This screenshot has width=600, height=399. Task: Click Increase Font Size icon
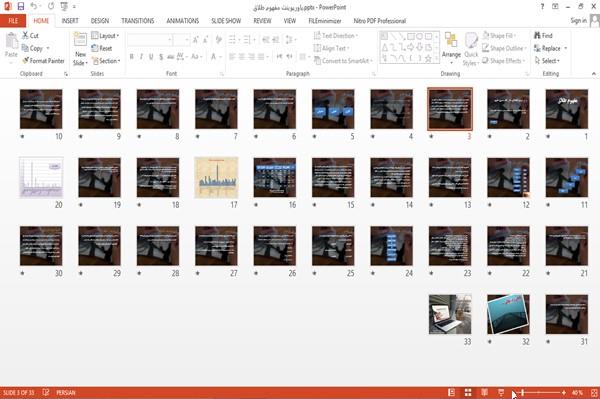(196, 40)
